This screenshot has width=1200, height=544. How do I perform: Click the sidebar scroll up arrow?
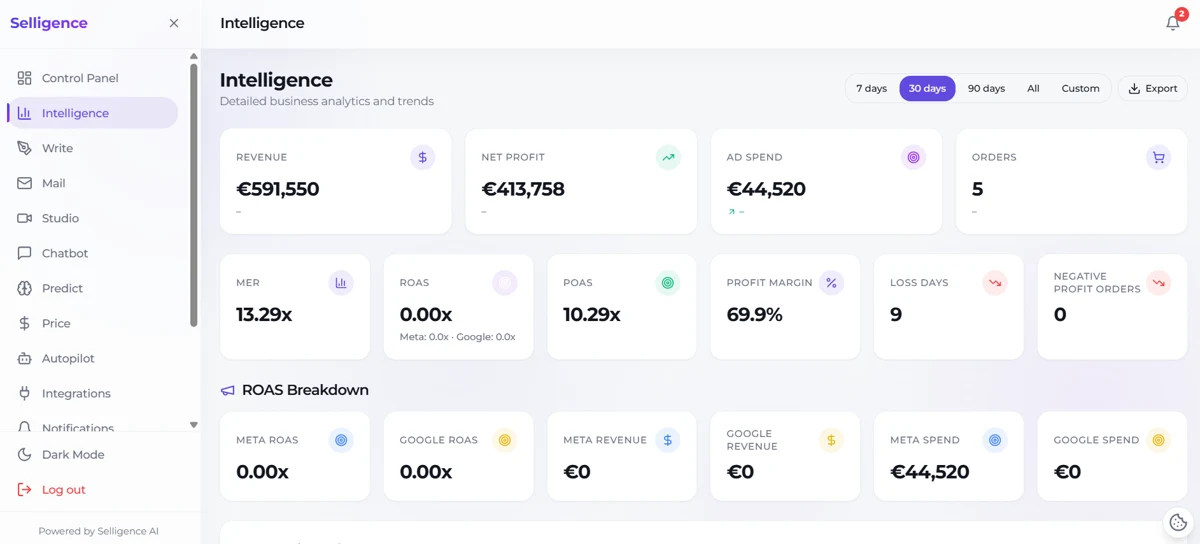pos(194,57)
